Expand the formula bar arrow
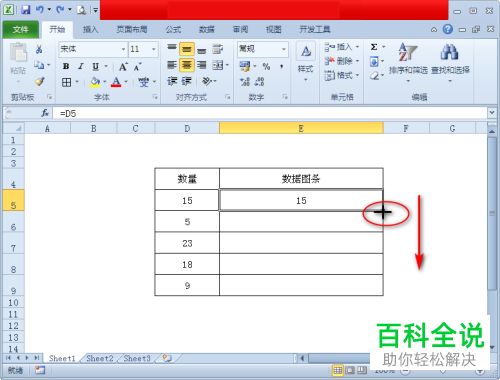500x380 pixels. (x=492, y=113)
